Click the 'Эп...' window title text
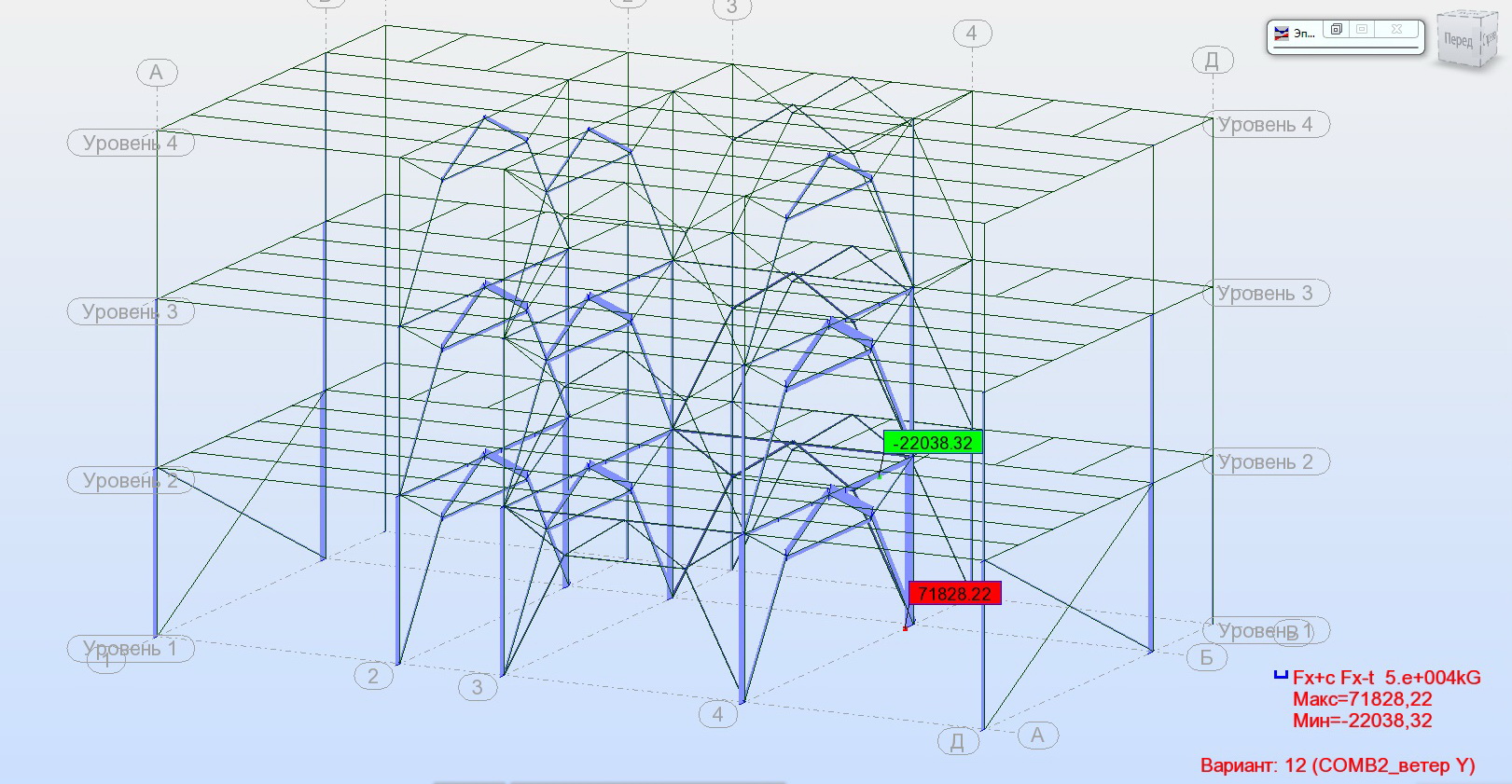Viewport: 1512px width, 784px height. 1304,34
